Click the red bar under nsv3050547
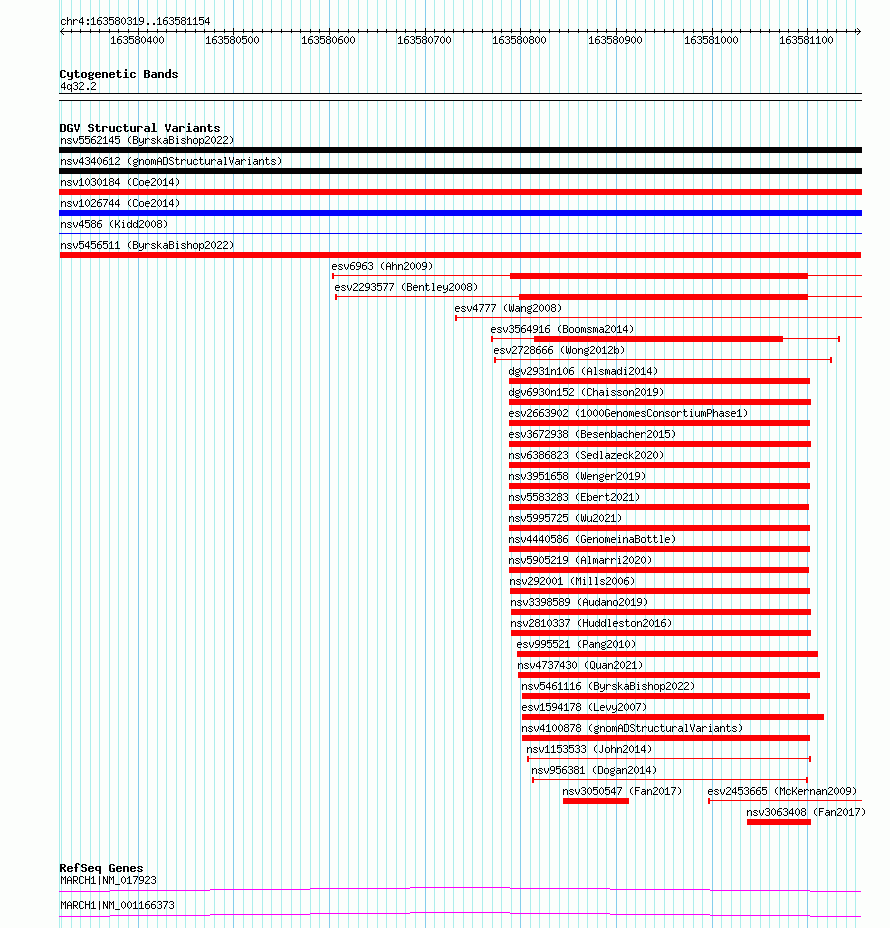 coord(596,801)
